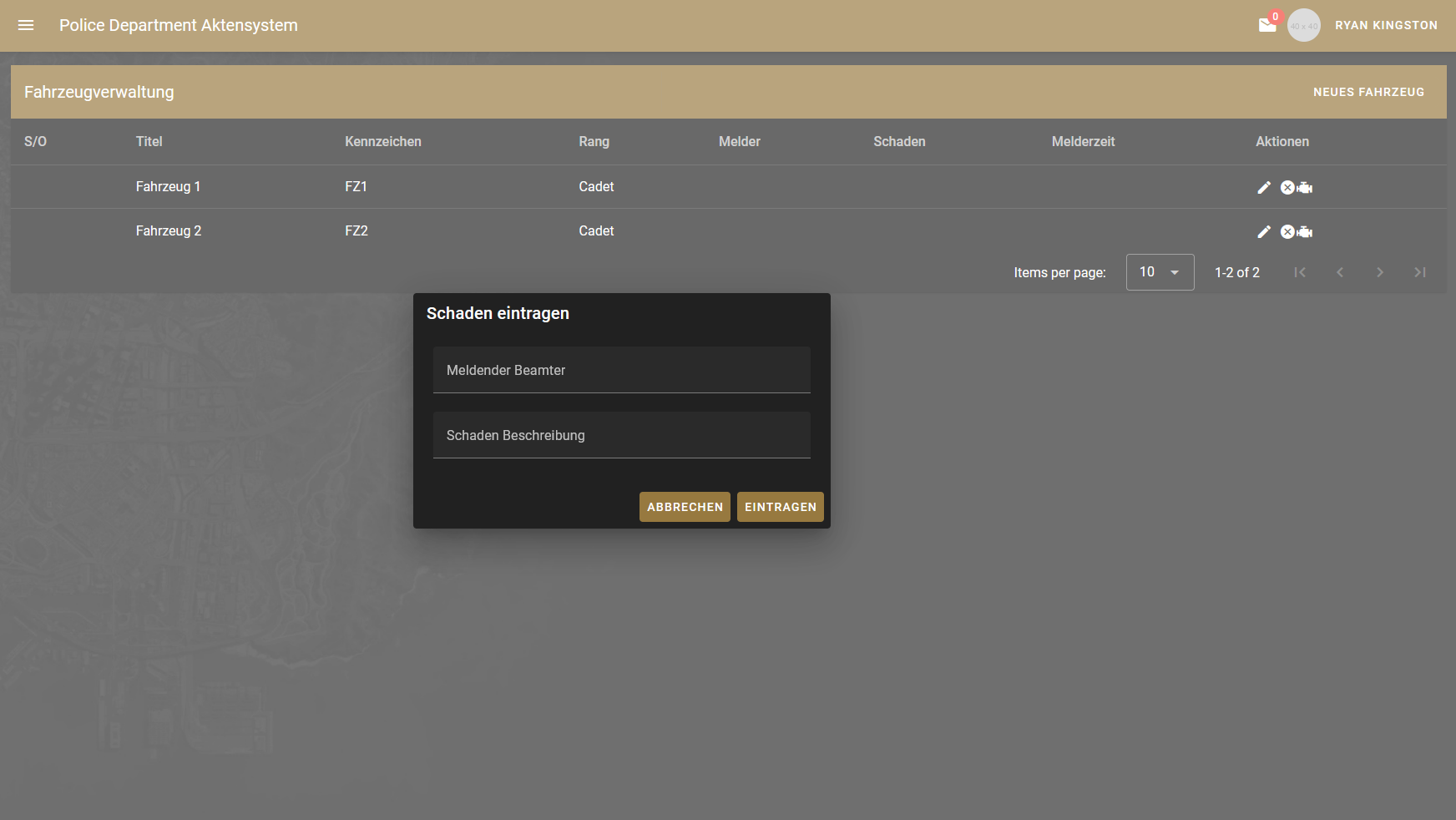Click the Schaden eintragen dialog title

tap(498, 313)
